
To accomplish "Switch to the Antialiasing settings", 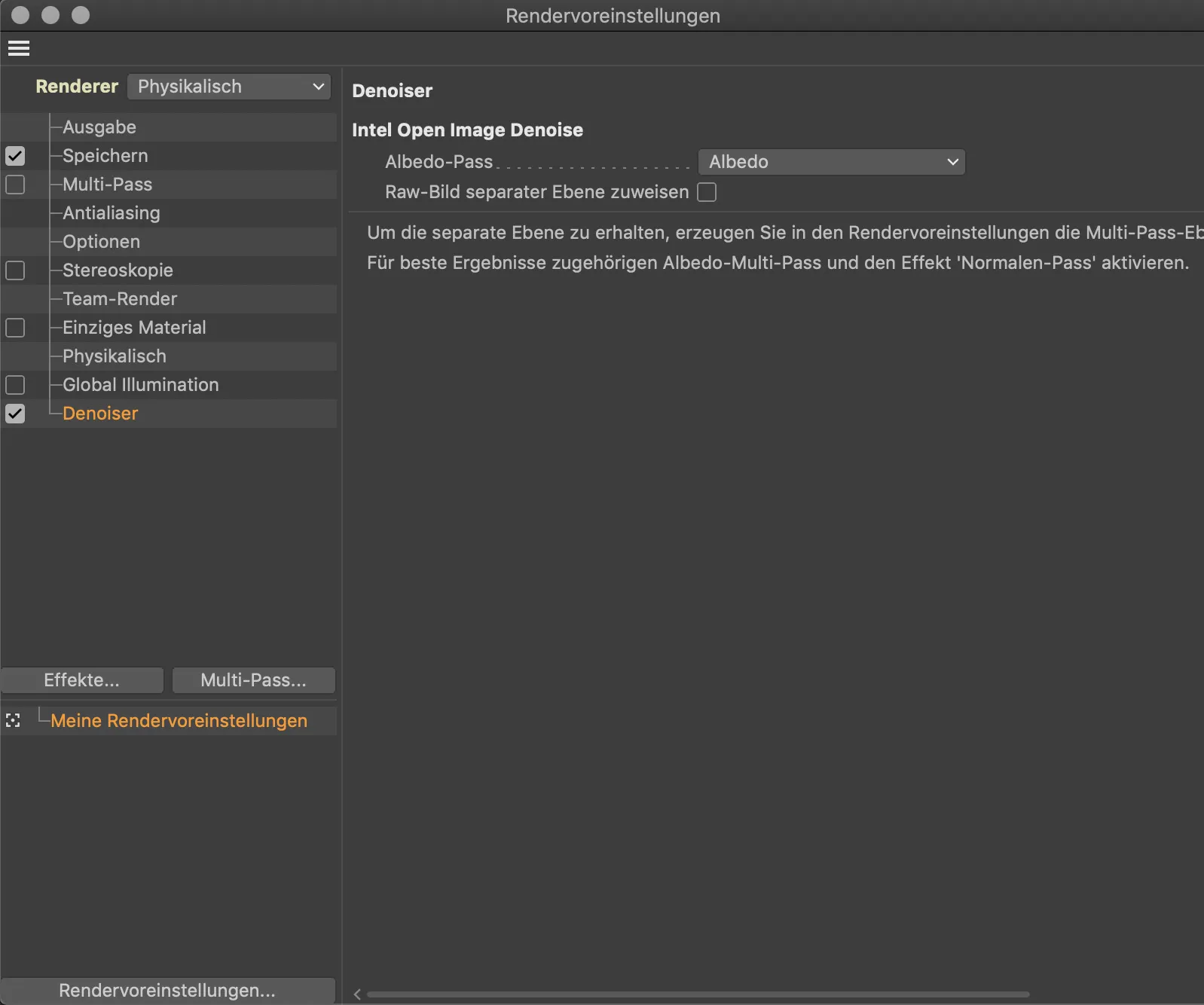I will (x=112, y=213).
